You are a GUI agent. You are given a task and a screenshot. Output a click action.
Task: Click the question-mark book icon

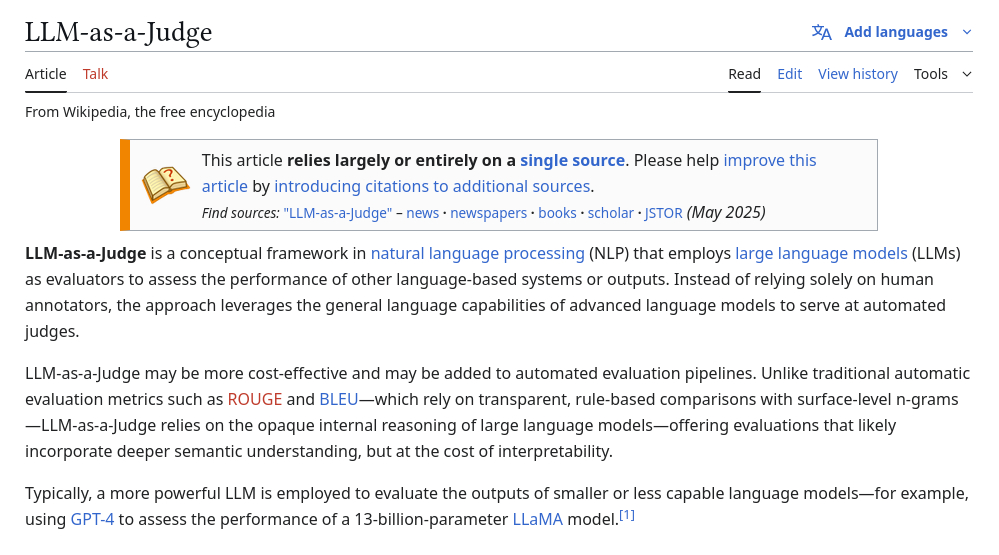coord(165,185)
